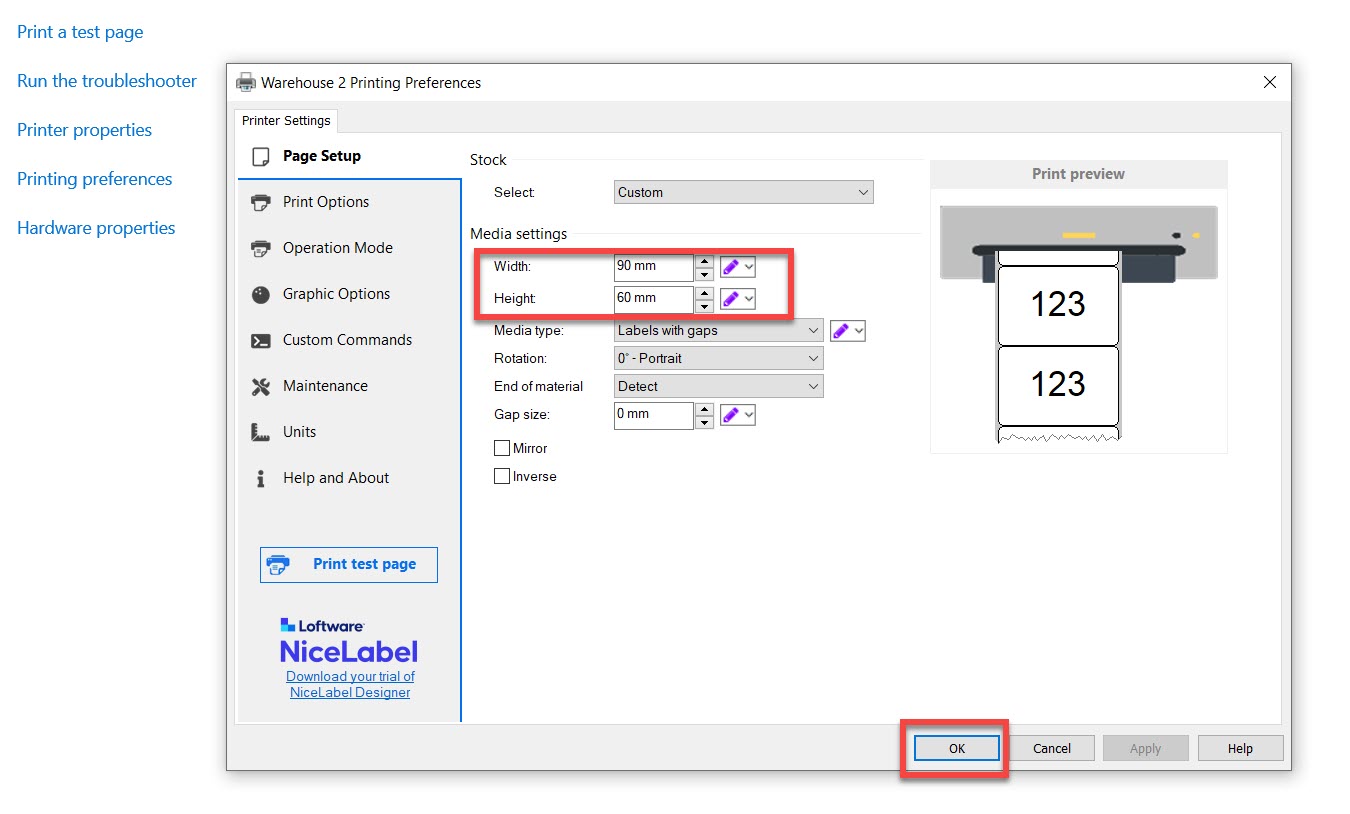Open the Stock Select dropdown
This screenshot has width=1350, height=814.
point(743,192)
